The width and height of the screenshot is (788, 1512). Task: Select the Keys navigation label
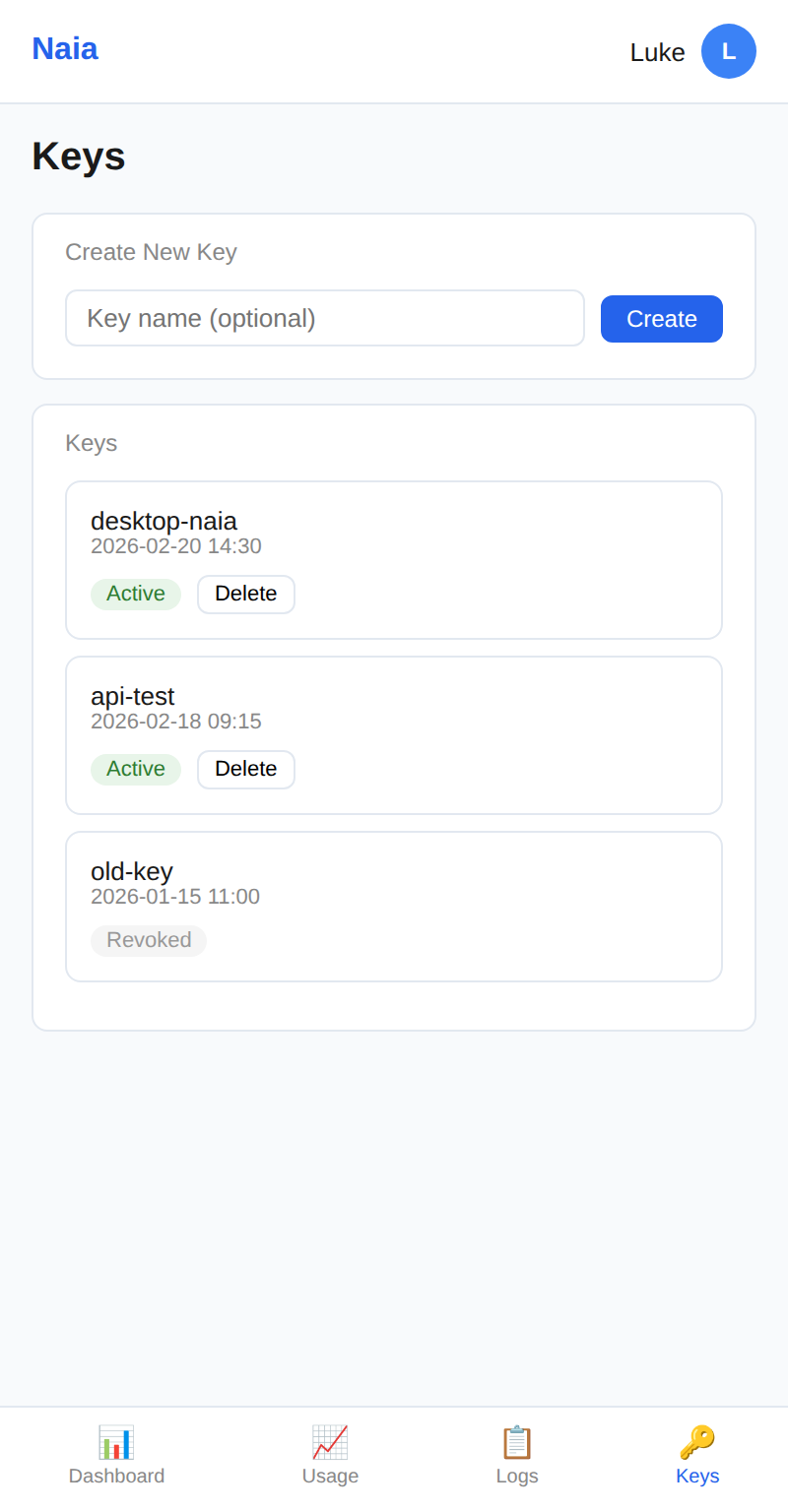coord(697,1476)
